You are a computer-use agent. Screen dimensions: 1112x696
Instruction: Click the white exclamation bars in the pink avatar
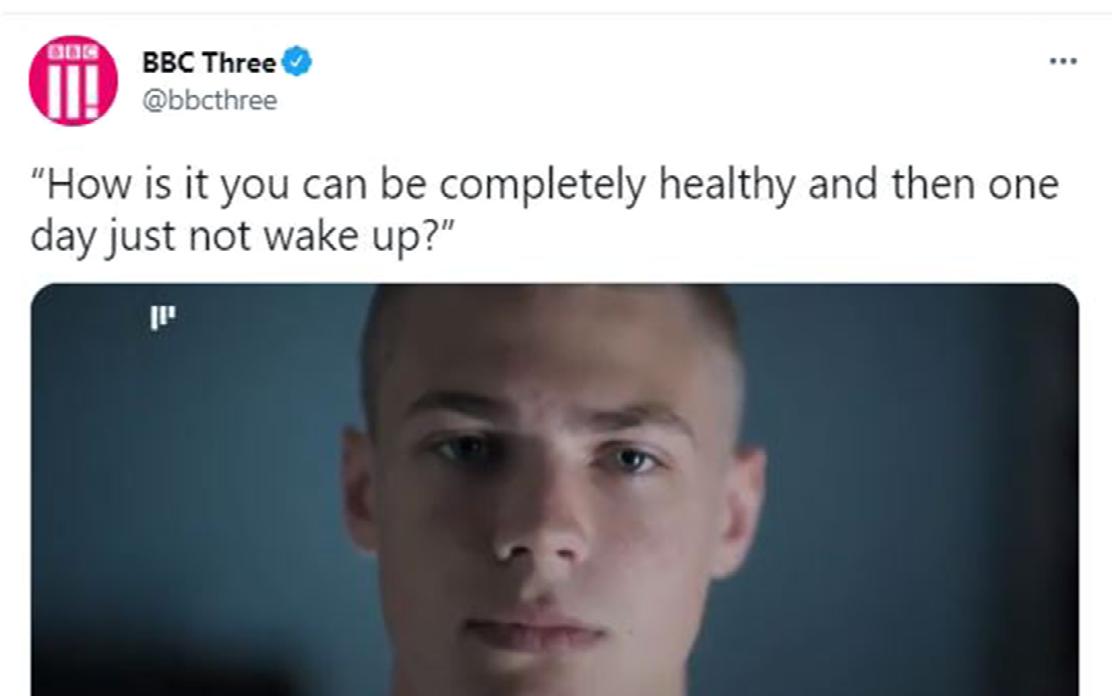pyautogui.click(x=72, y=89)
